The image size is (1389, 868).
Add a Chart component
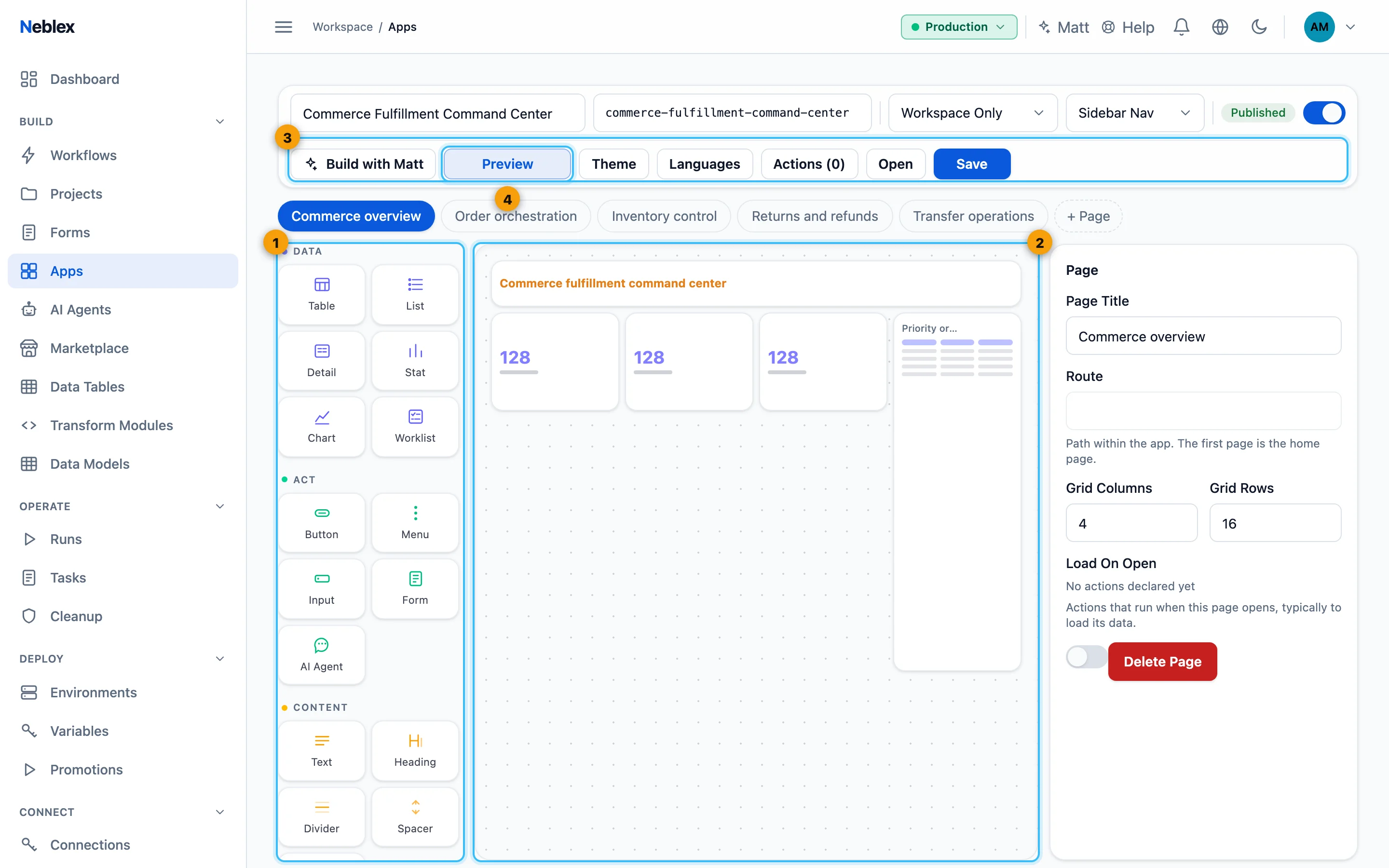[321, 427]
